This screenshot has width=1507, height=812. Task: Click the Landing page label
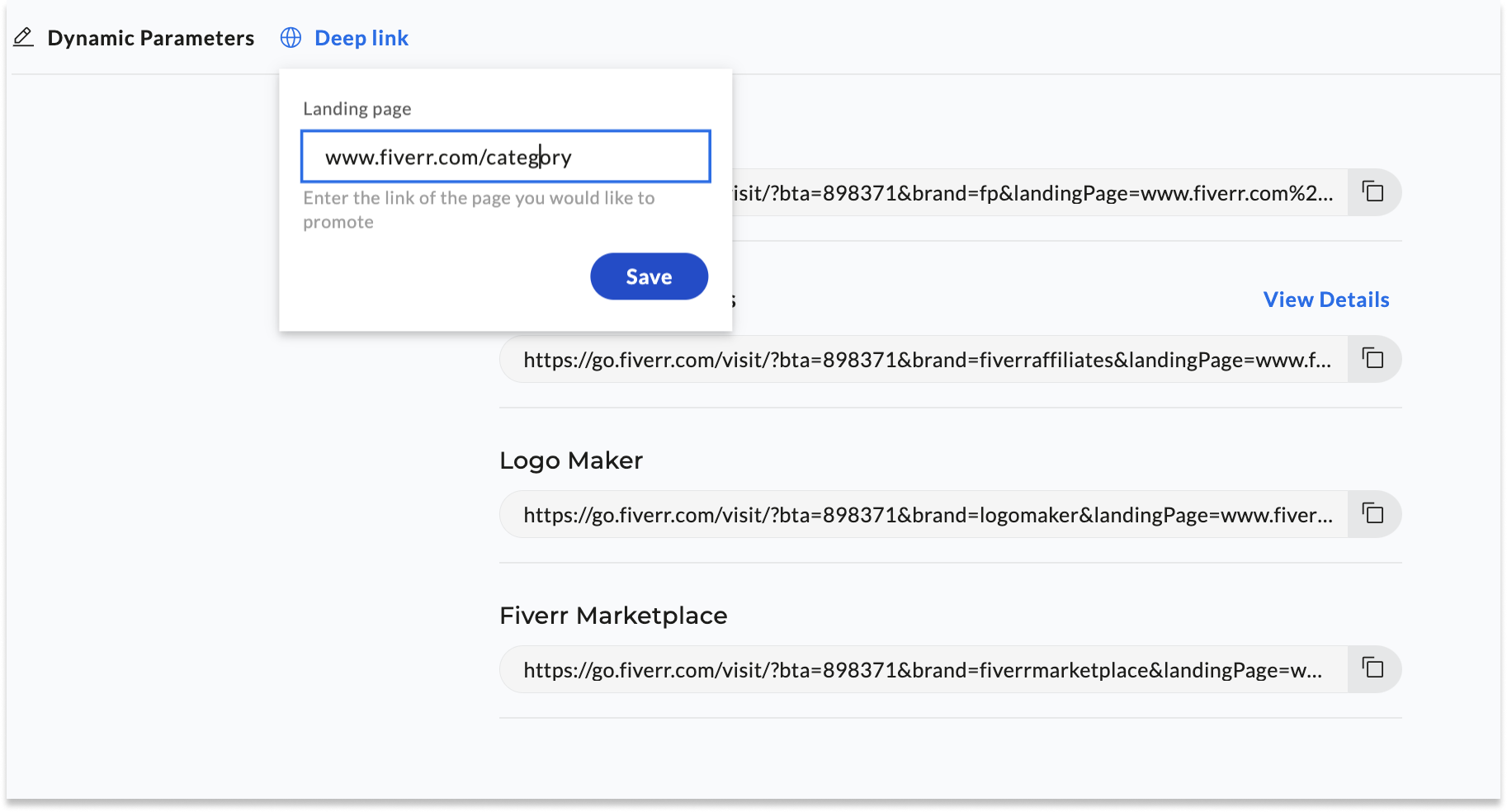point(357,109)
